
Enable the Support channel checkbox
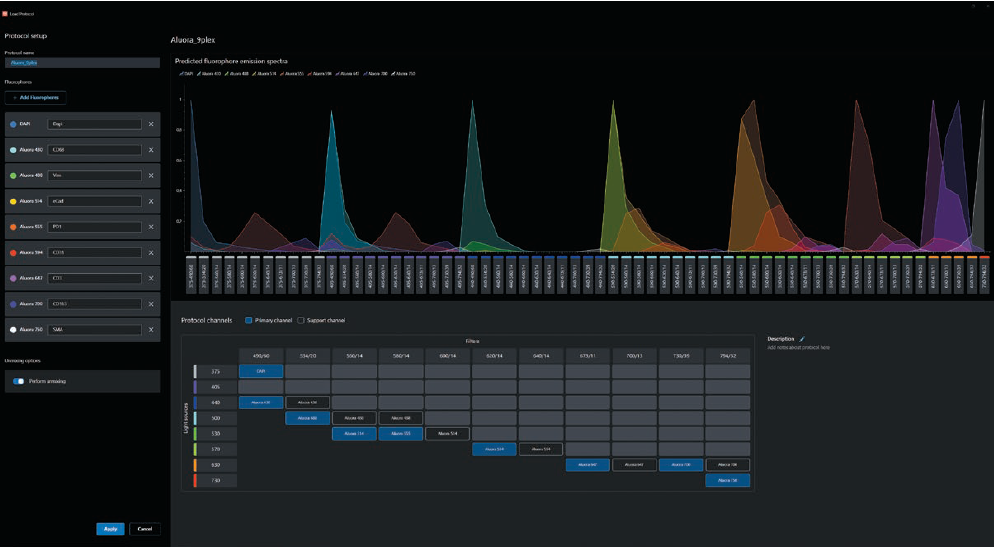click(x=303, y=320)
